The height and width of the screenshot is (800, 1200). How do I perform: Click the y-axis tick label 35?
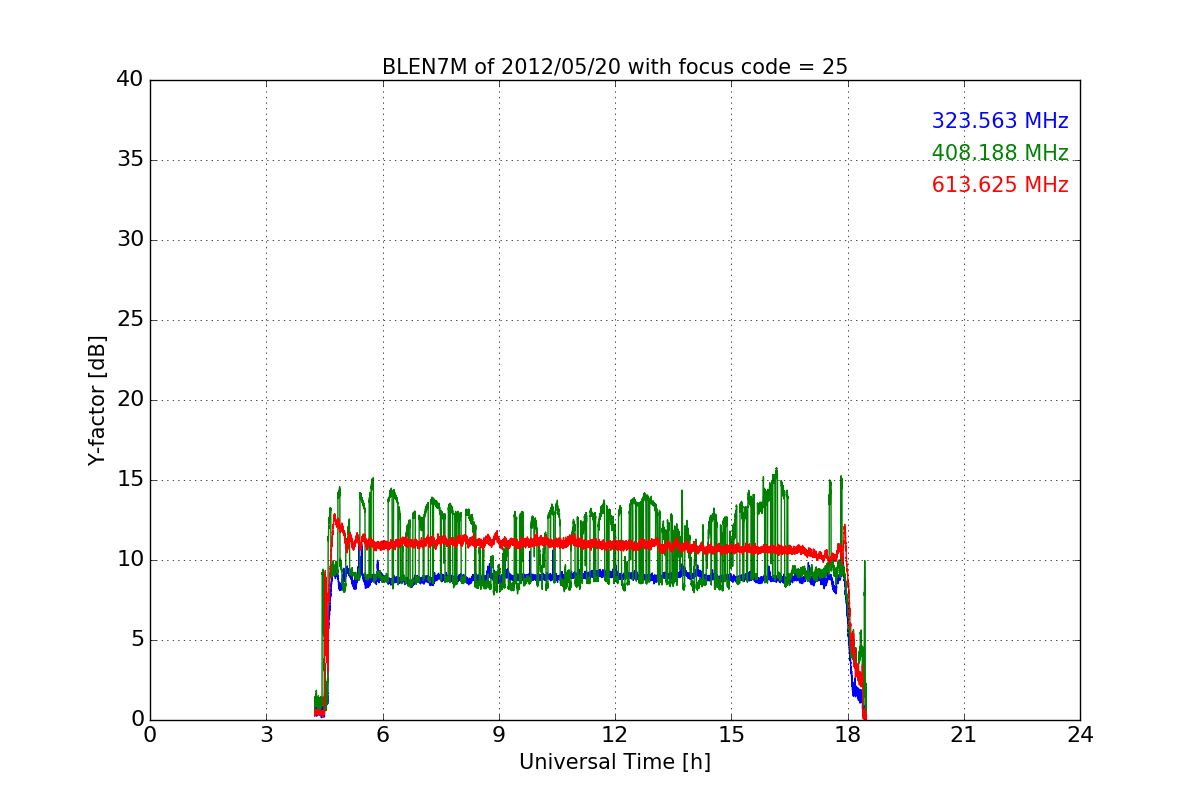128,160
